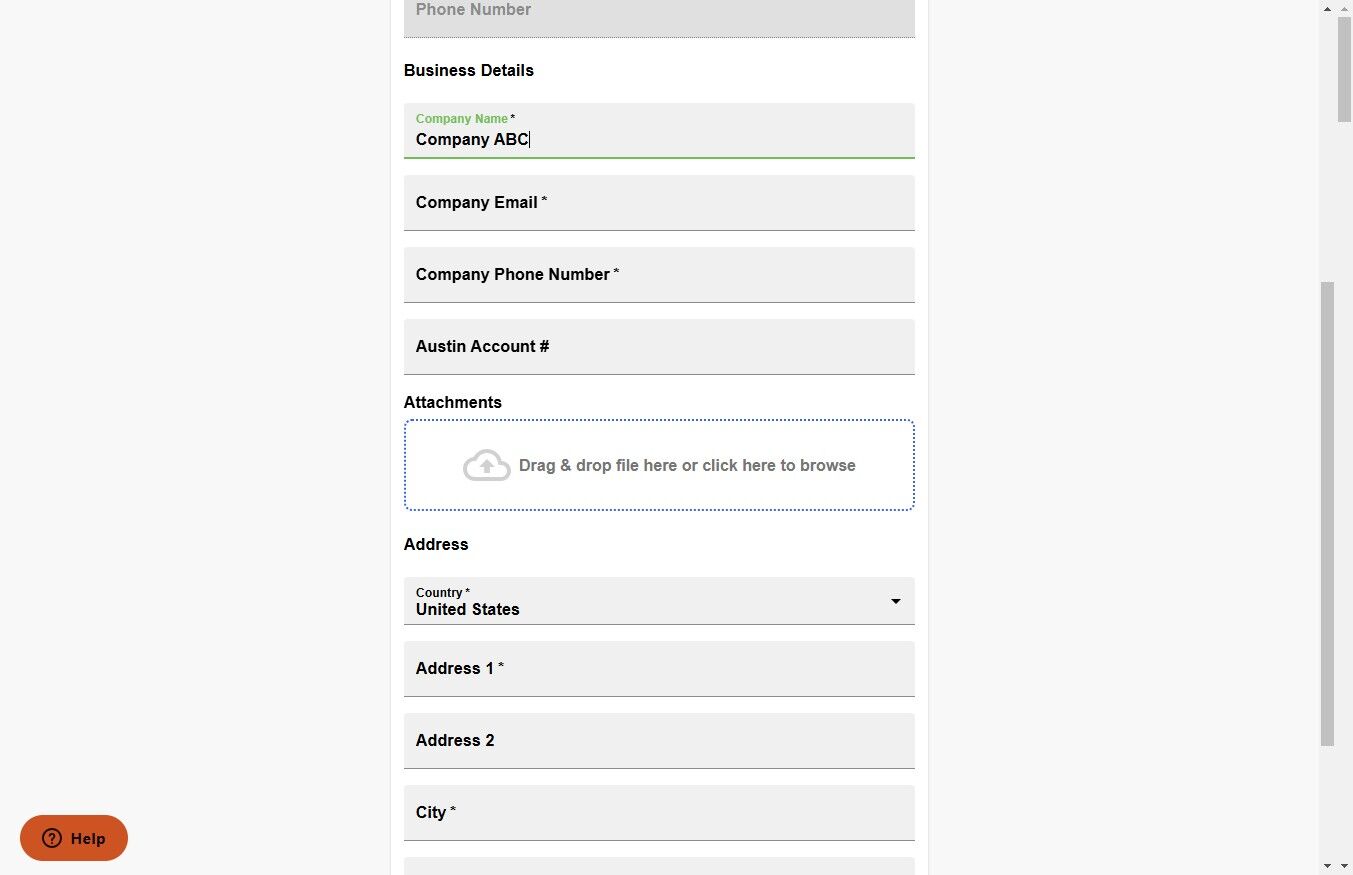Screen dimensions: 1353x875
Task: Click the Address 2 input
Action: (659, 741)
